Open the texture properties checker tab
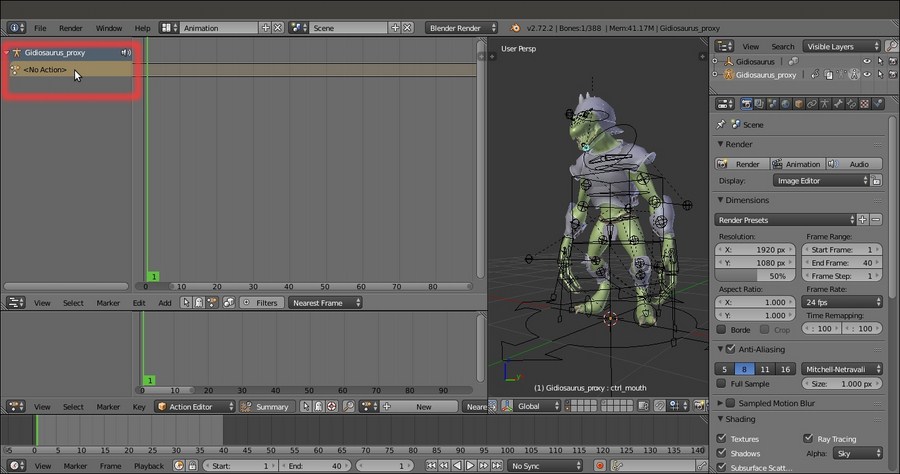The image size is (900, 474). click(x=865, y=104)
